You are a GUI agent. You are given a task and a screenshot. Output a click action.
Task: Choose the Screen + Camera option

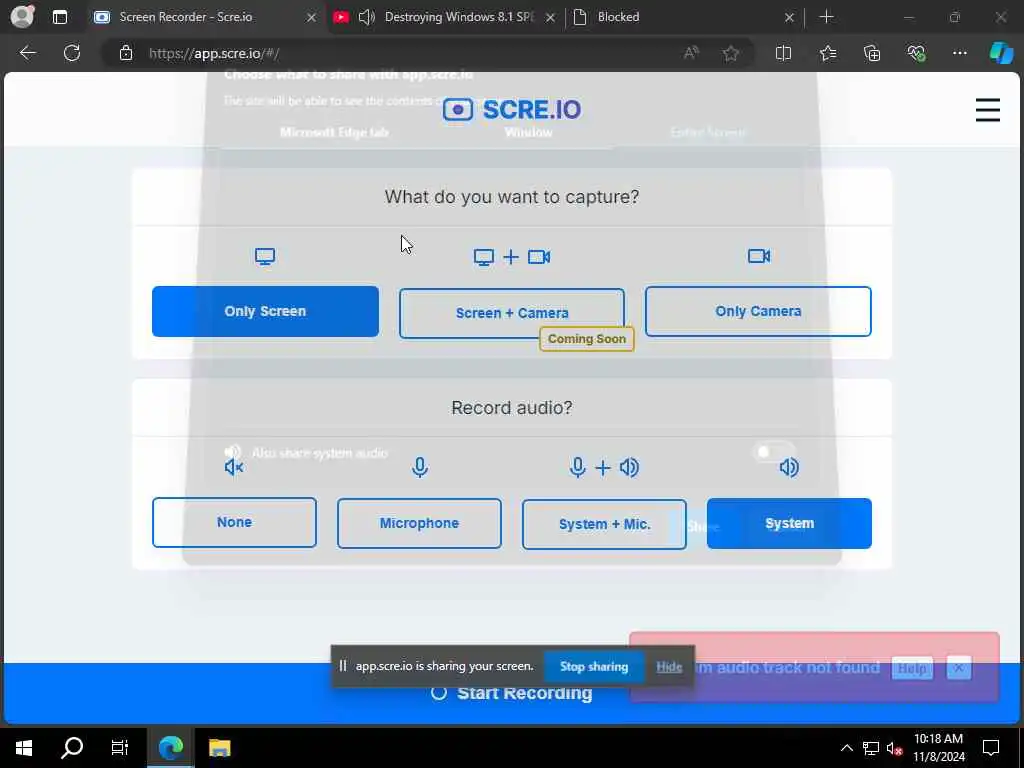[512, 313]
